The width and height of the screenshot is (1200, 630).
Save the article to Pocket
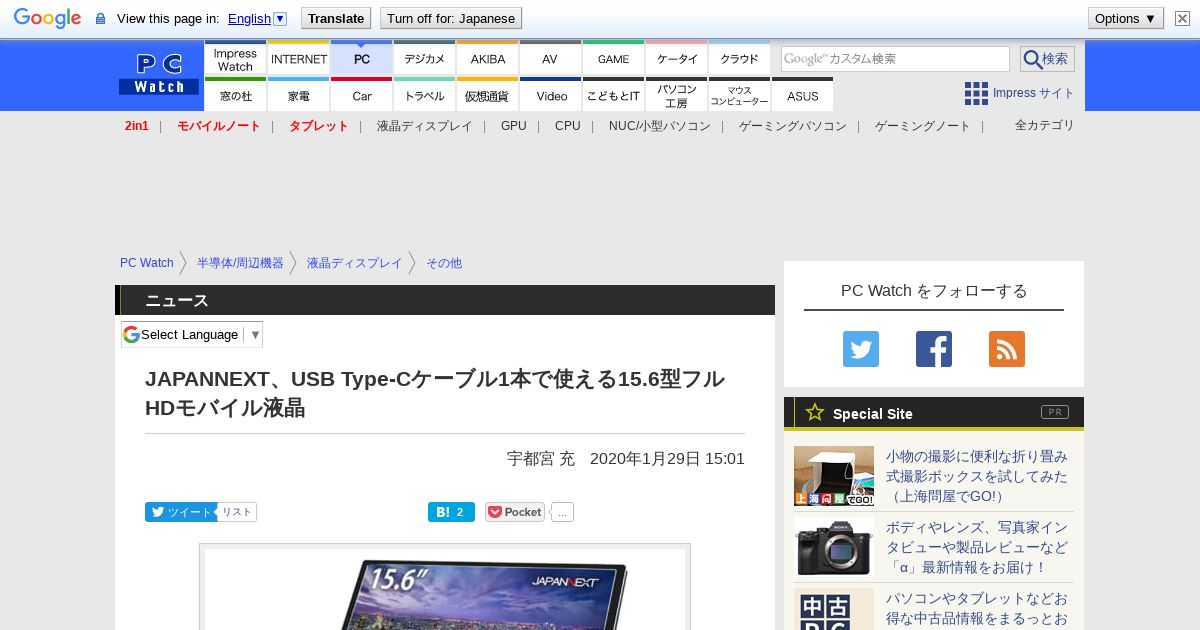tap(515, 512)
